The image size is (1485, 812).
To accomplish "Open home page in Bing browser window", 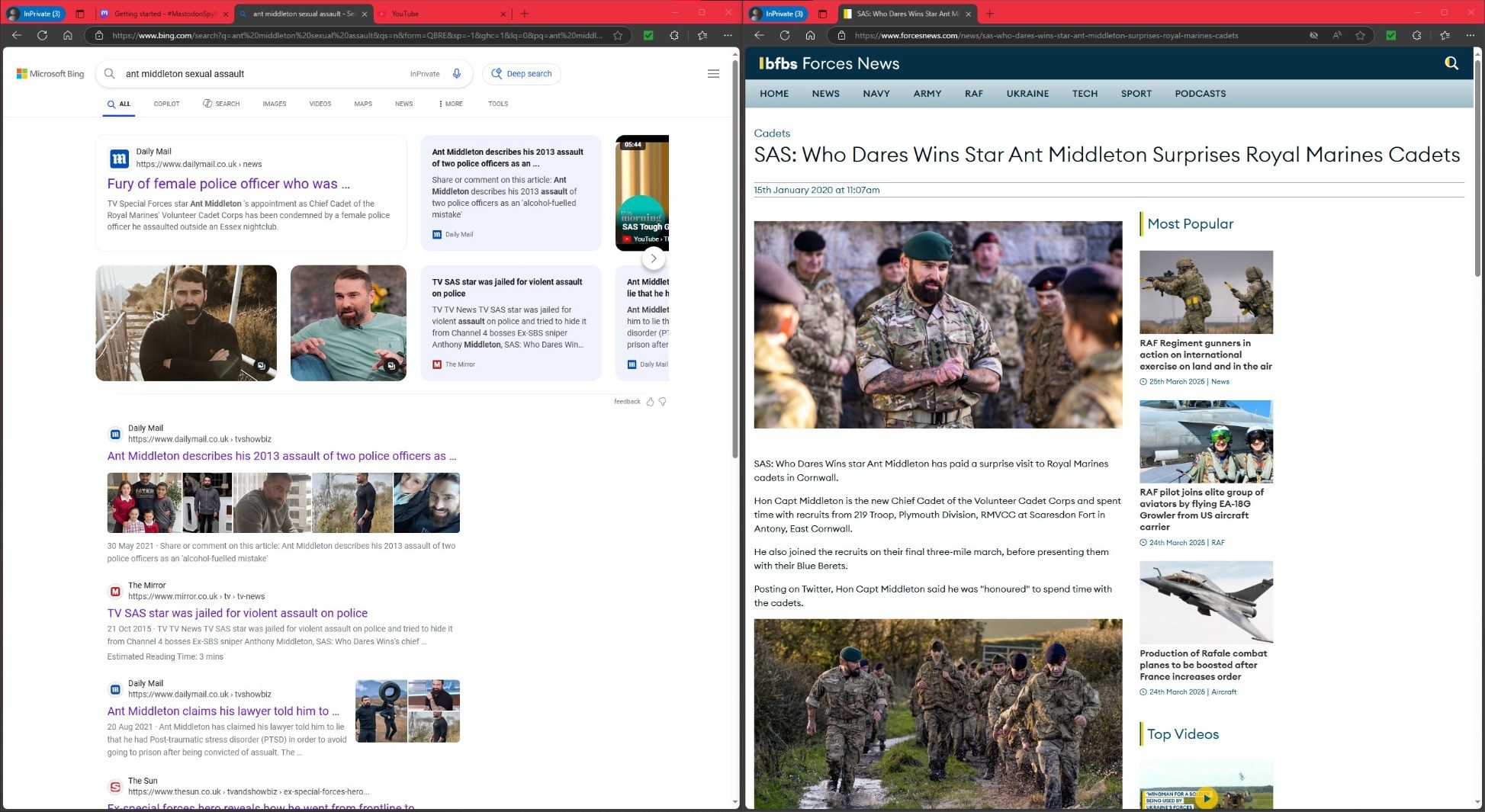I will coord(68,35).
